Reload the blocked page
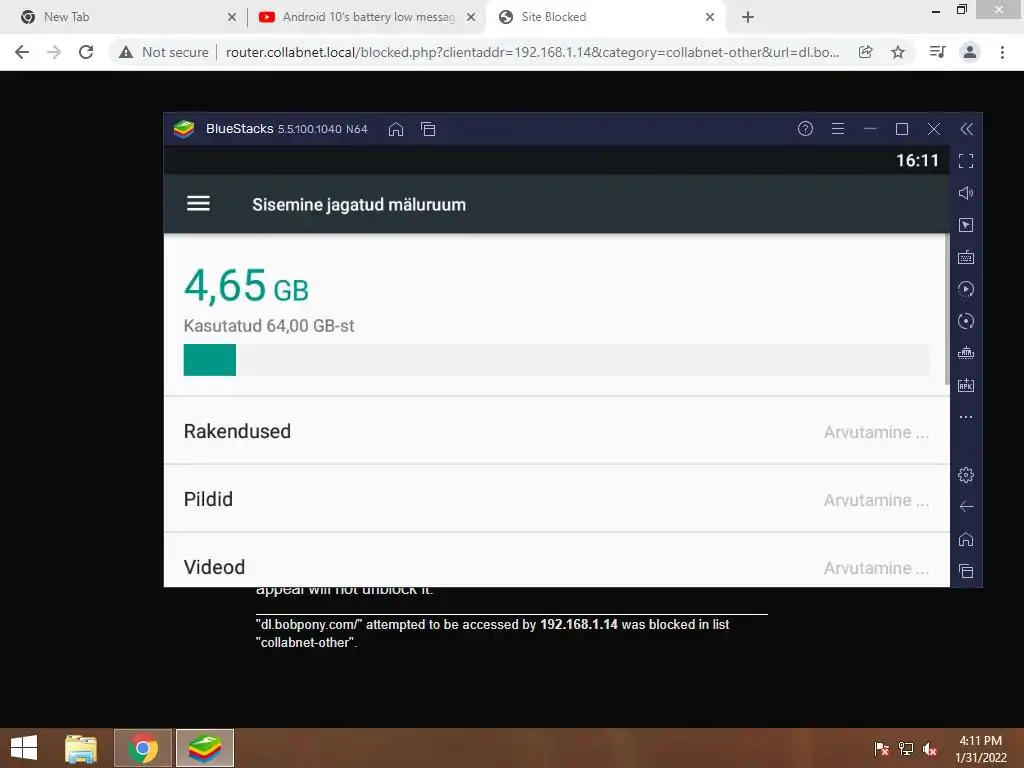Screen dimensions: 1024x768 click(x=86, y=52)
